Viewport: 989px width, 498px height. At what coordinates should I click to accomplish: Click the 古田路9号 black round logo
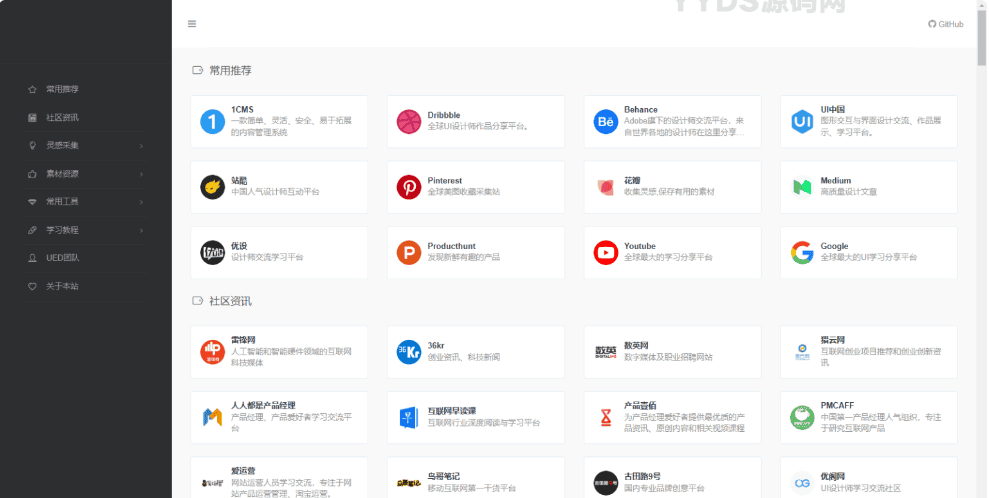[x=606, y=483]
